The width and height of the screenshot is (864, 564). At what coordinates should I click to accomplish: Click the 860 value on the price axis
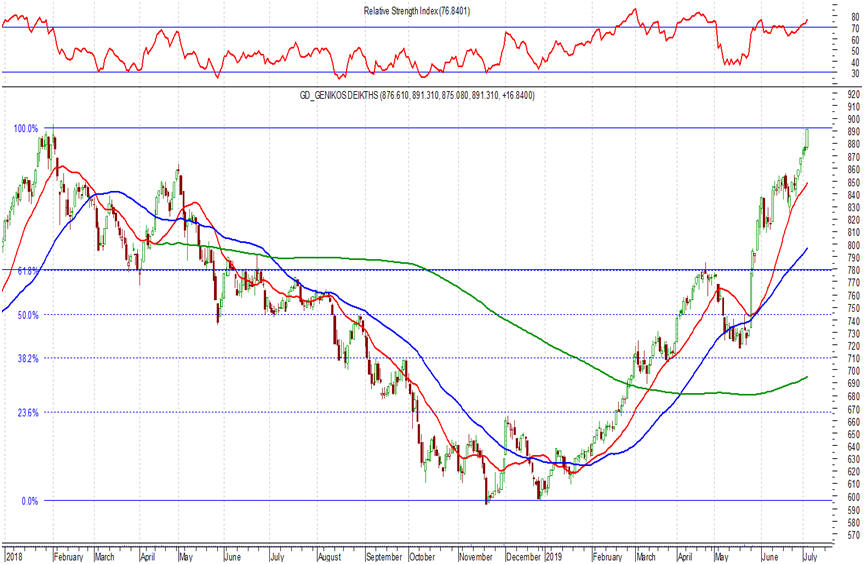click(x=854, y=170)
